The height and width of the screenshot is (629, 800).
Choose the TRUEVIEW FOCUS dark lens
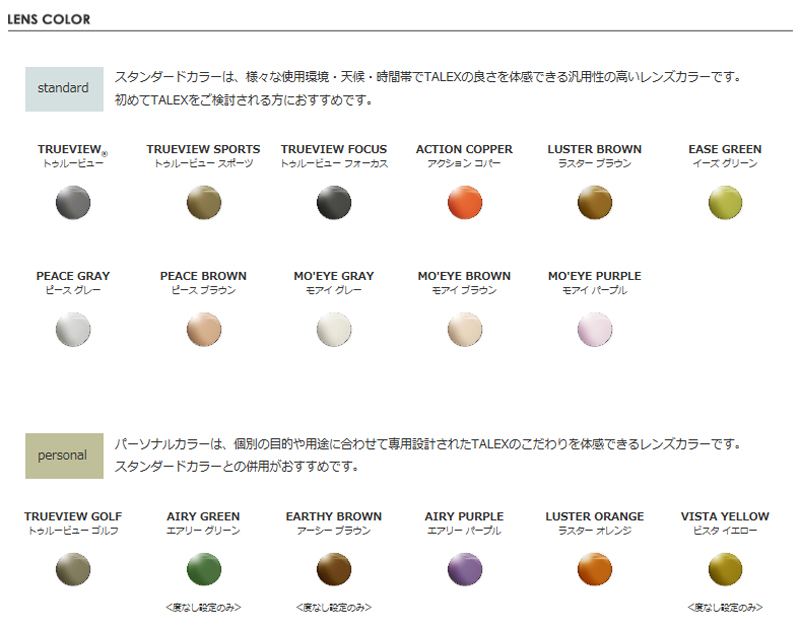[334, 203]
